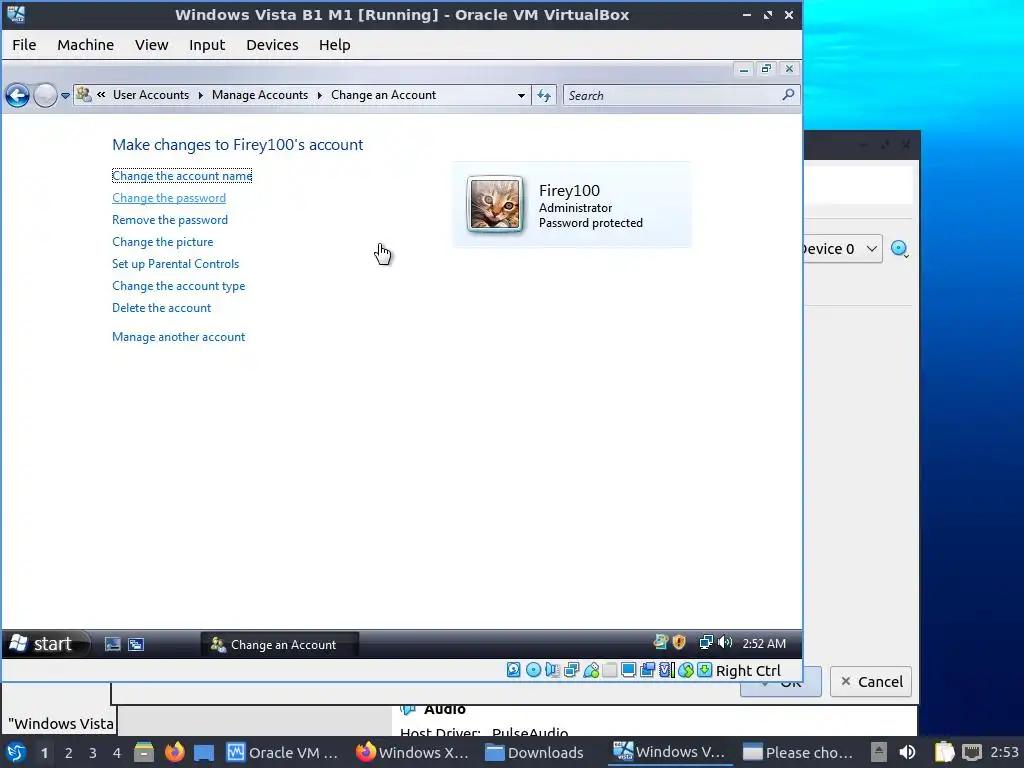
Task: Expand the breadcrumb arrow after Manage Accounts
Action: (319, 95)
